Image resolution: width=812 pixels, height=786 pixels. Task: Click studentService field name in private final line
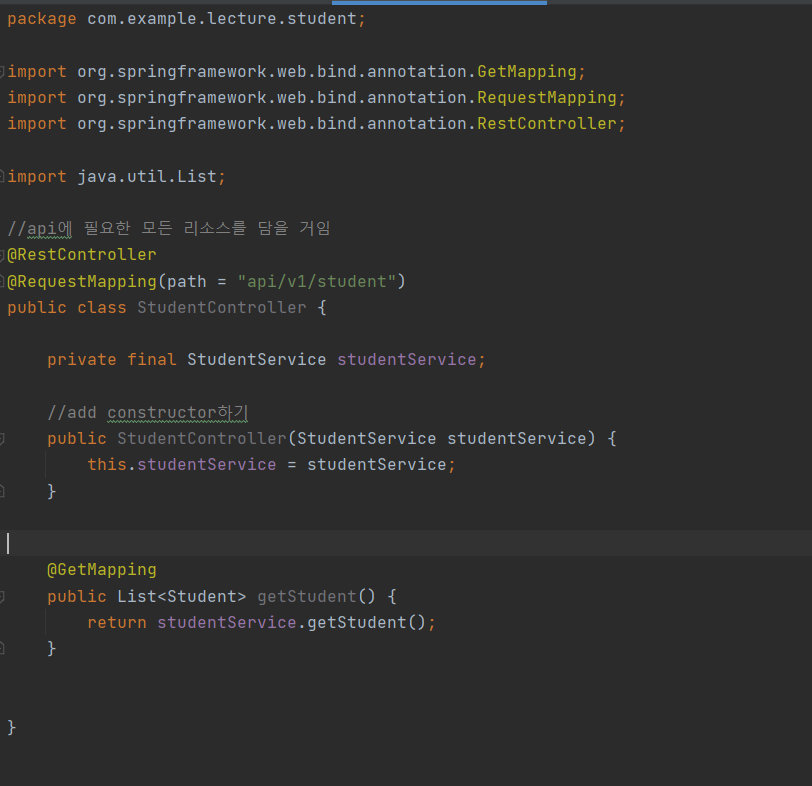(407, 359)
